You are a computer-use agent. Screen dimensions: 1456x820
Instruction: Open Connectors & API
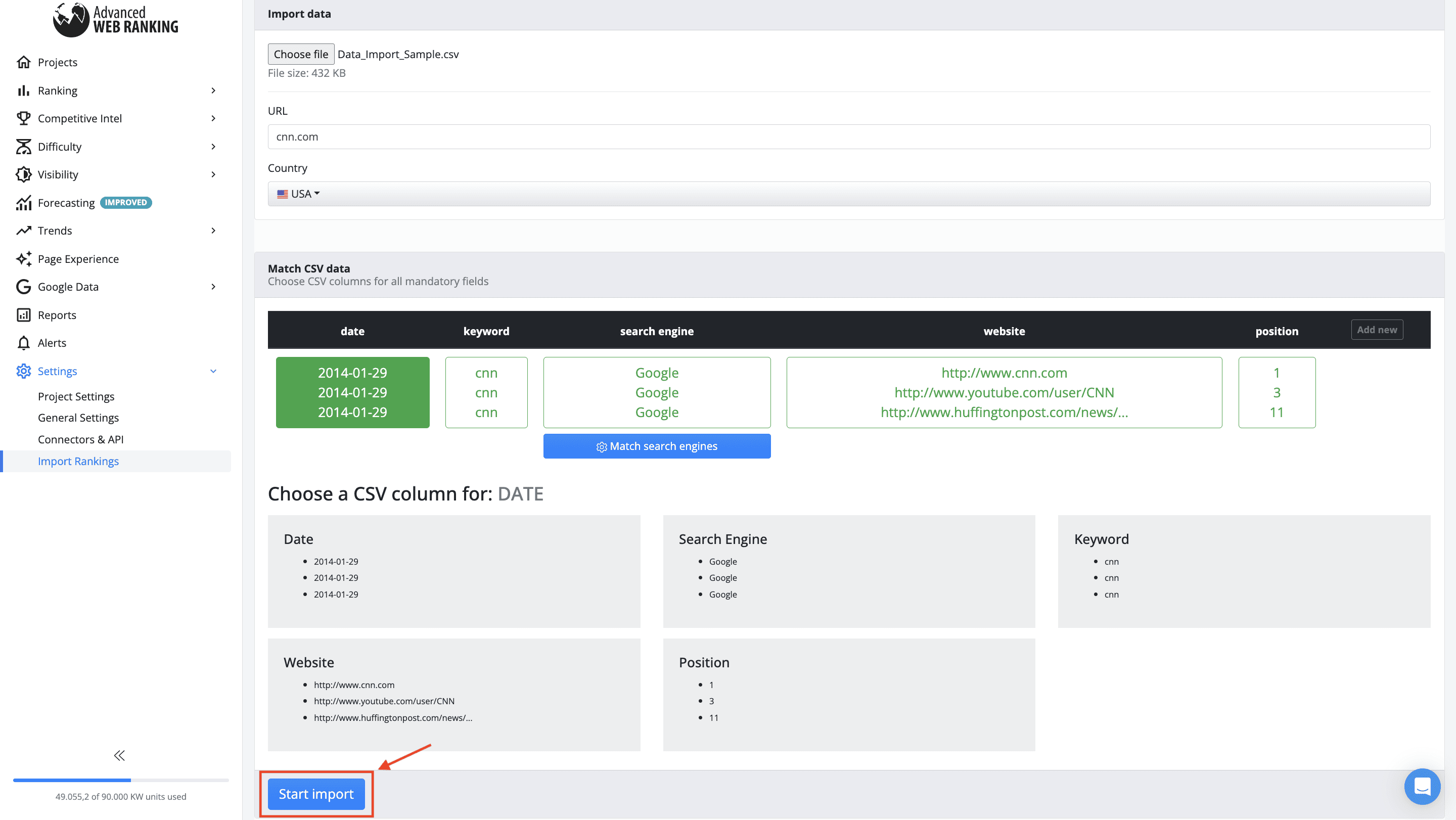[x=80, y=439]
